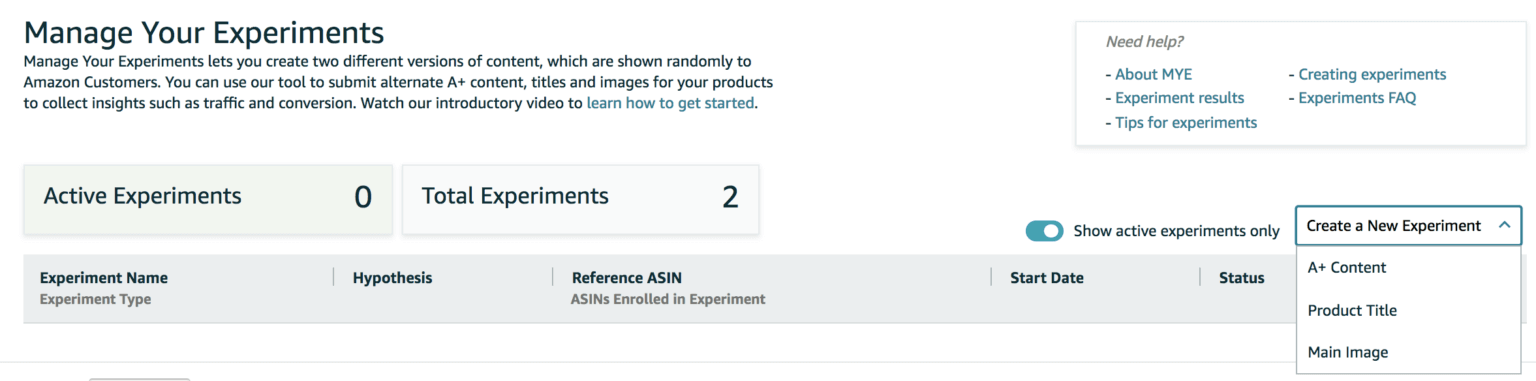Screen dimensions: 1536x381
Task: Click the Hypothesis column header
Action: [x=392, y=278]
